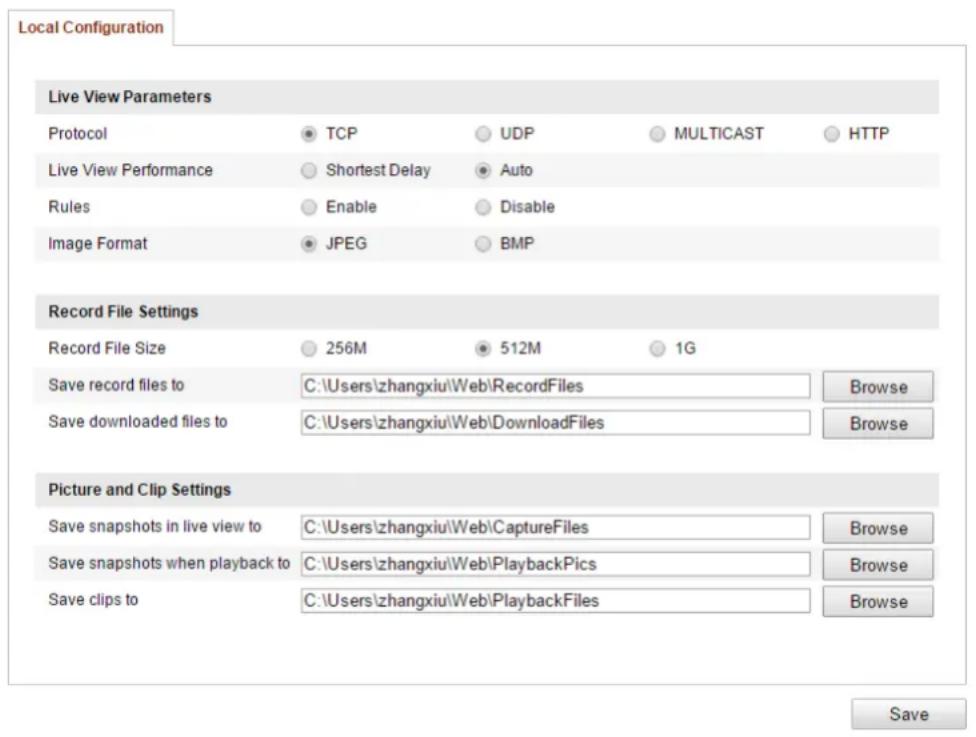976x737 pixels.
Task: Browse for downloaded files folder
Action: click(x=878, y=423)
